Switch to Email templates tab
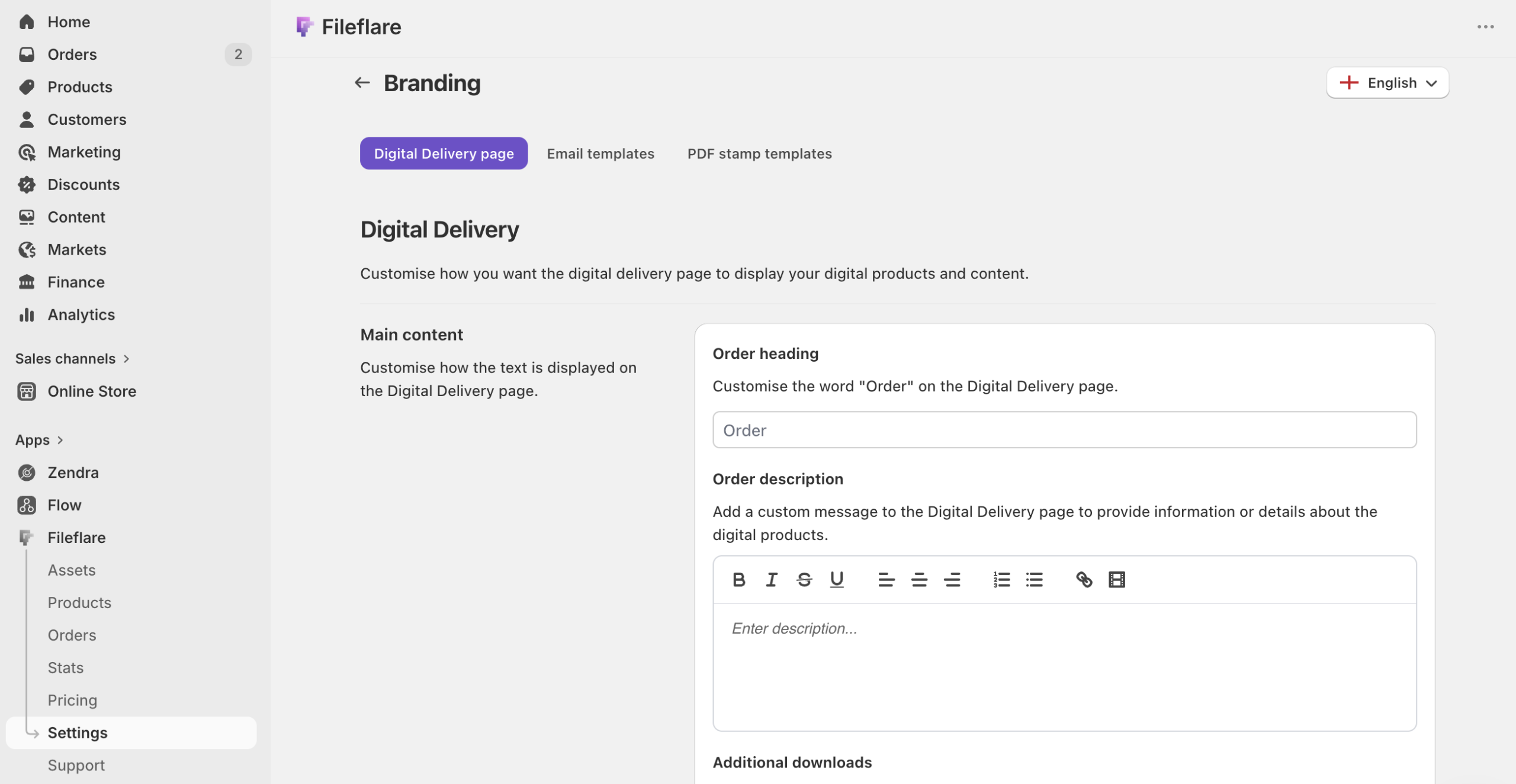This screenshot has width=1516, height=784. pyautogui.click(x=600, y=153)
